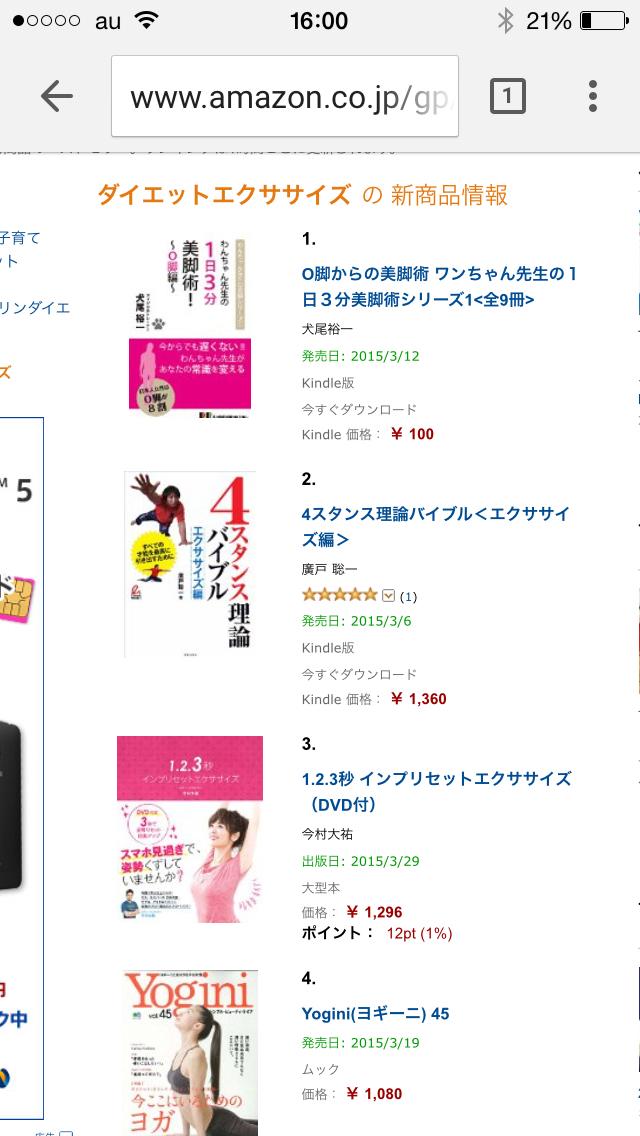Open O脚からの美脚術 book title link
This screenshot has width=640, height=1136.
click(x=439, y=286)
